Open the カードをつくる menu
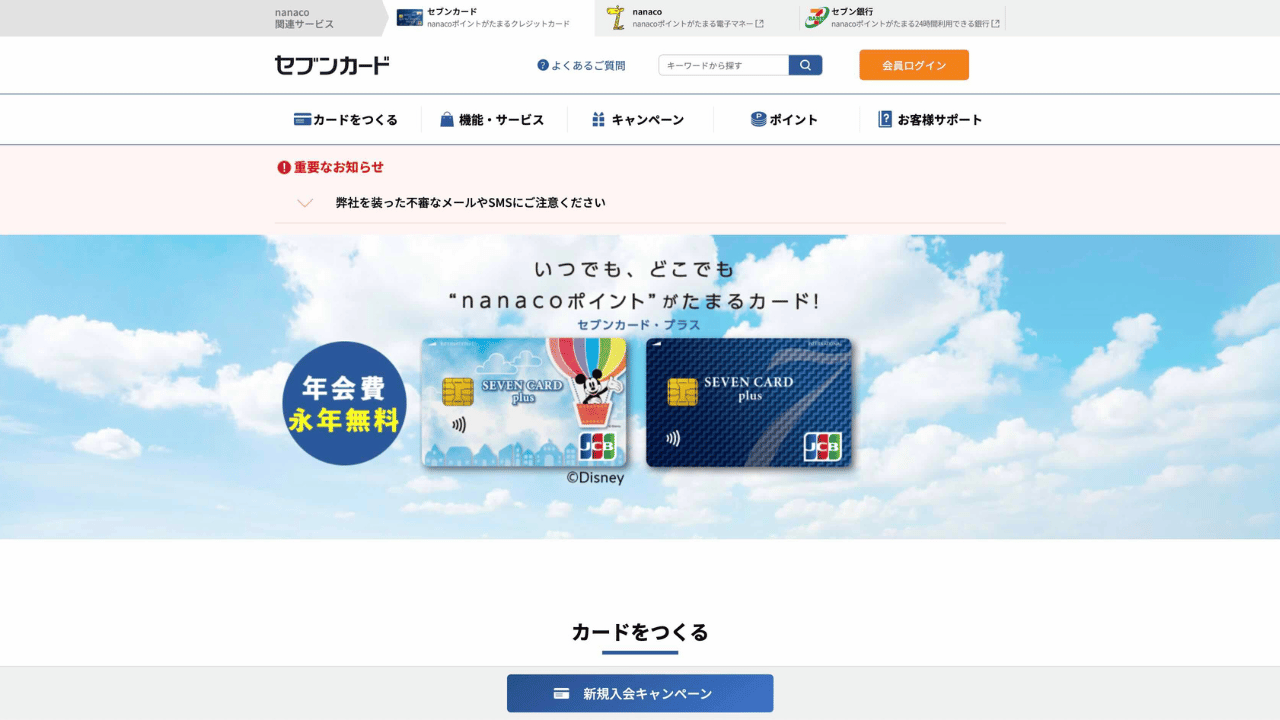The width and height of the screenshot is (1280, 720). (346, 119)
